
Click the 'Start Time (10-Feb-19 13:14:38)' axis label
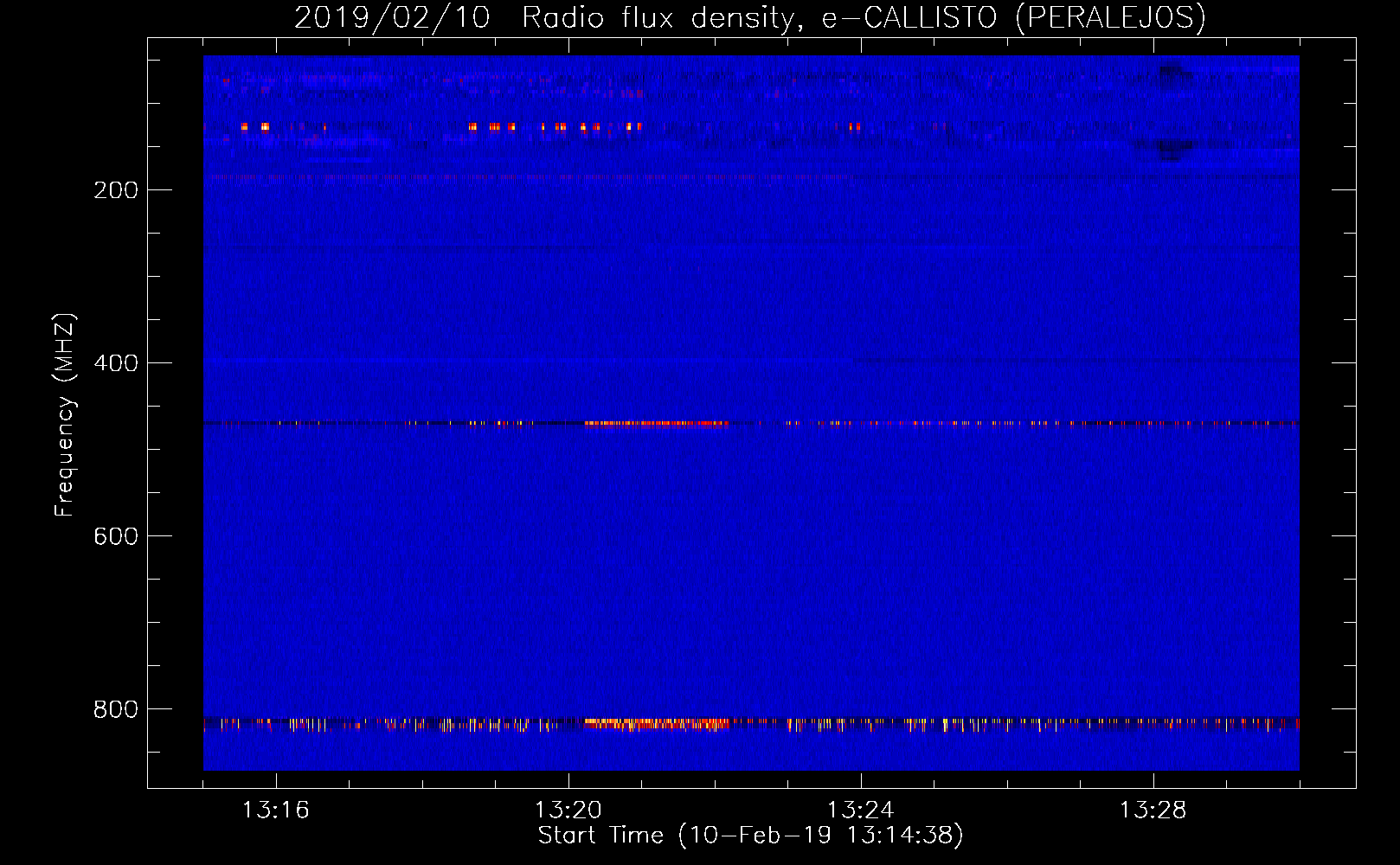pos(750,836)
